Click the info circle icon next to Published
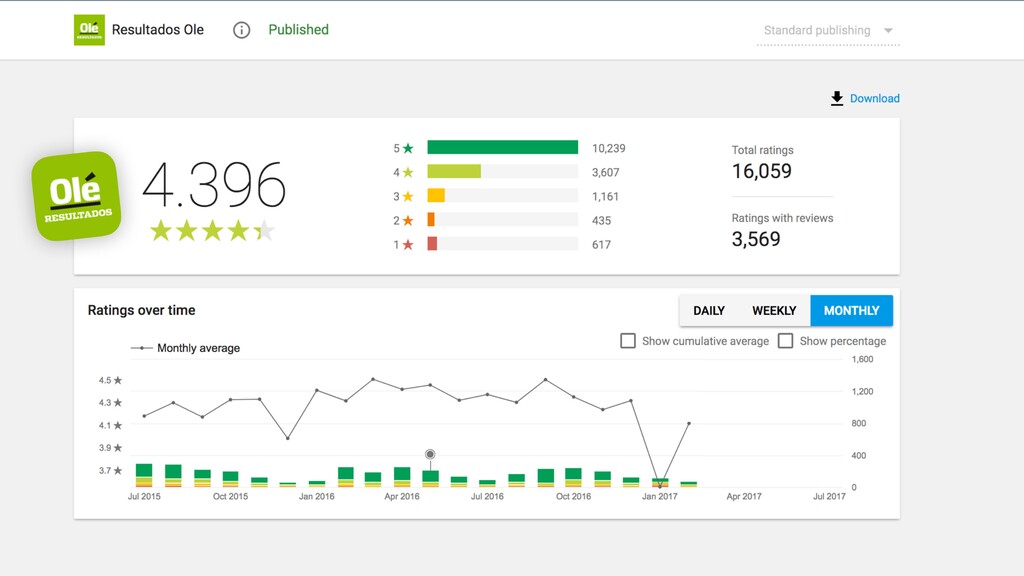Image resolution: width=1024 pixels, height=576 pixels. coord(242,30)
